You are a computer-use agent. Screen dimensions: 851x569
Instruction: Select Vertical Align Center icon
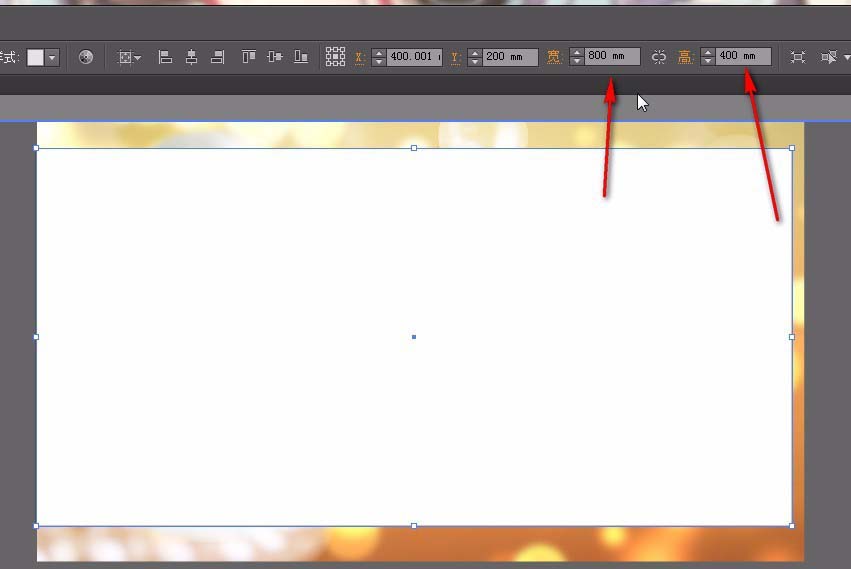click(275, 56)
